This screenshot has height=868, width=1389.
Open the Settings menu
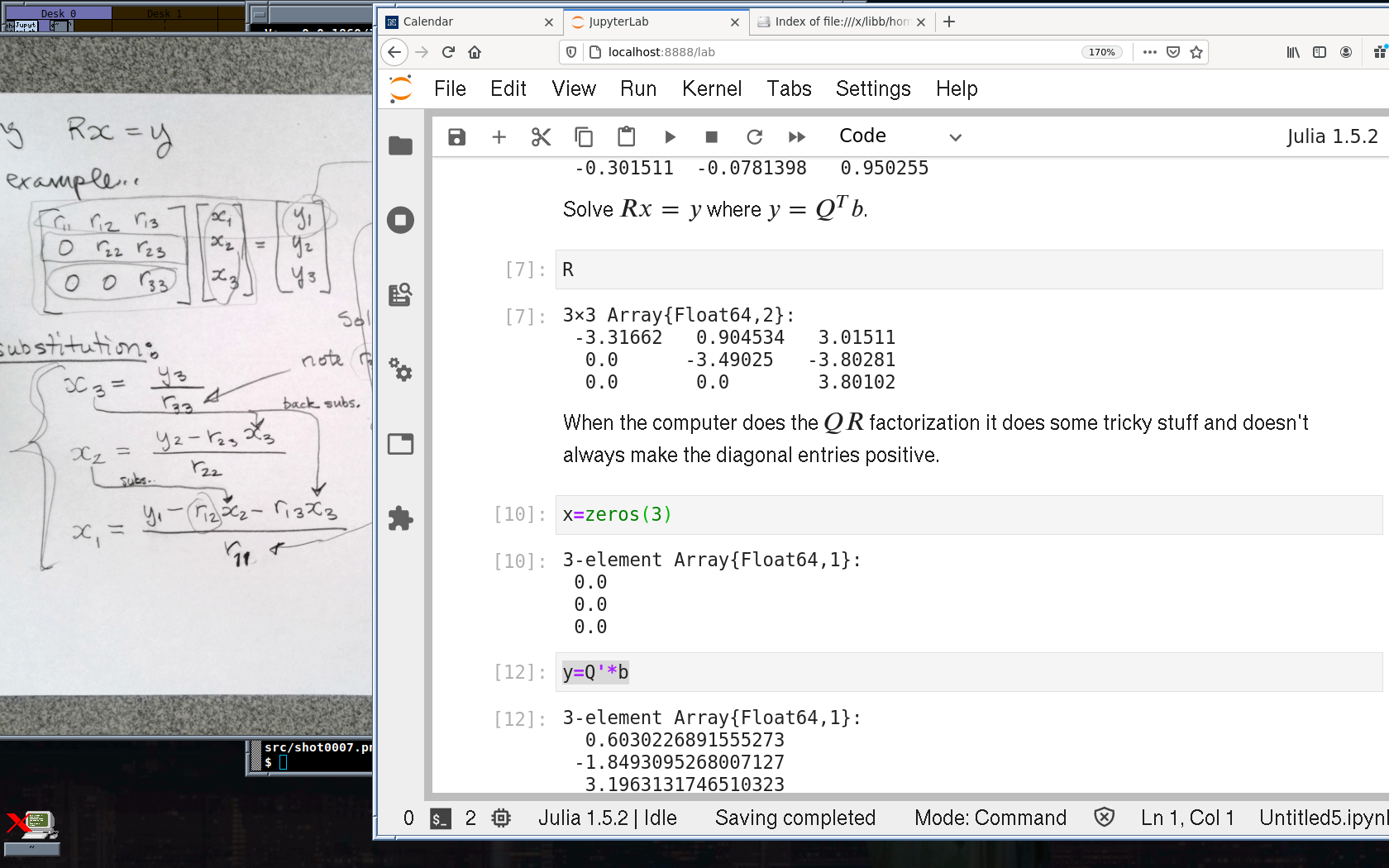(872, 88)
